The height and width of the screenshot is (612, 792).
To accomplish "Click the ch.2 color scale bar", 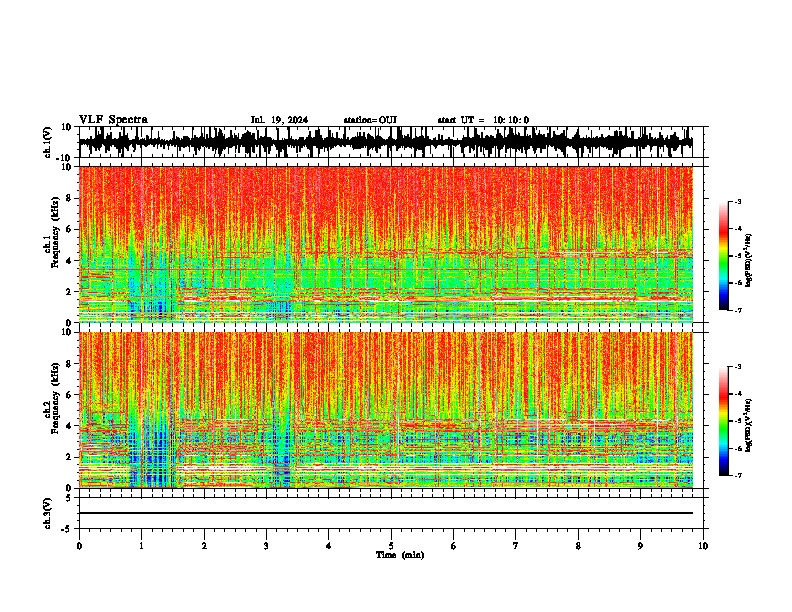I will [723, 421].
